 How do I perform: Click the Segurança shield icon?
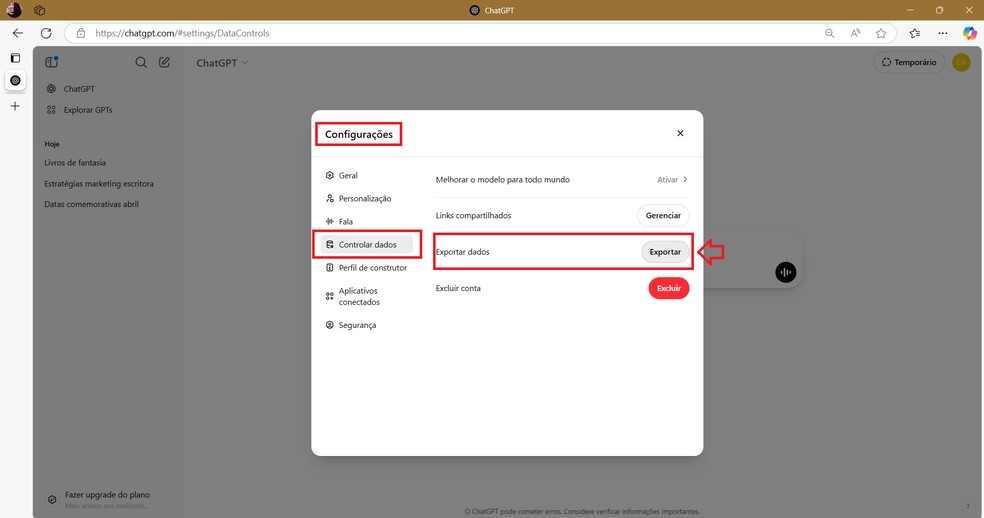329,325
